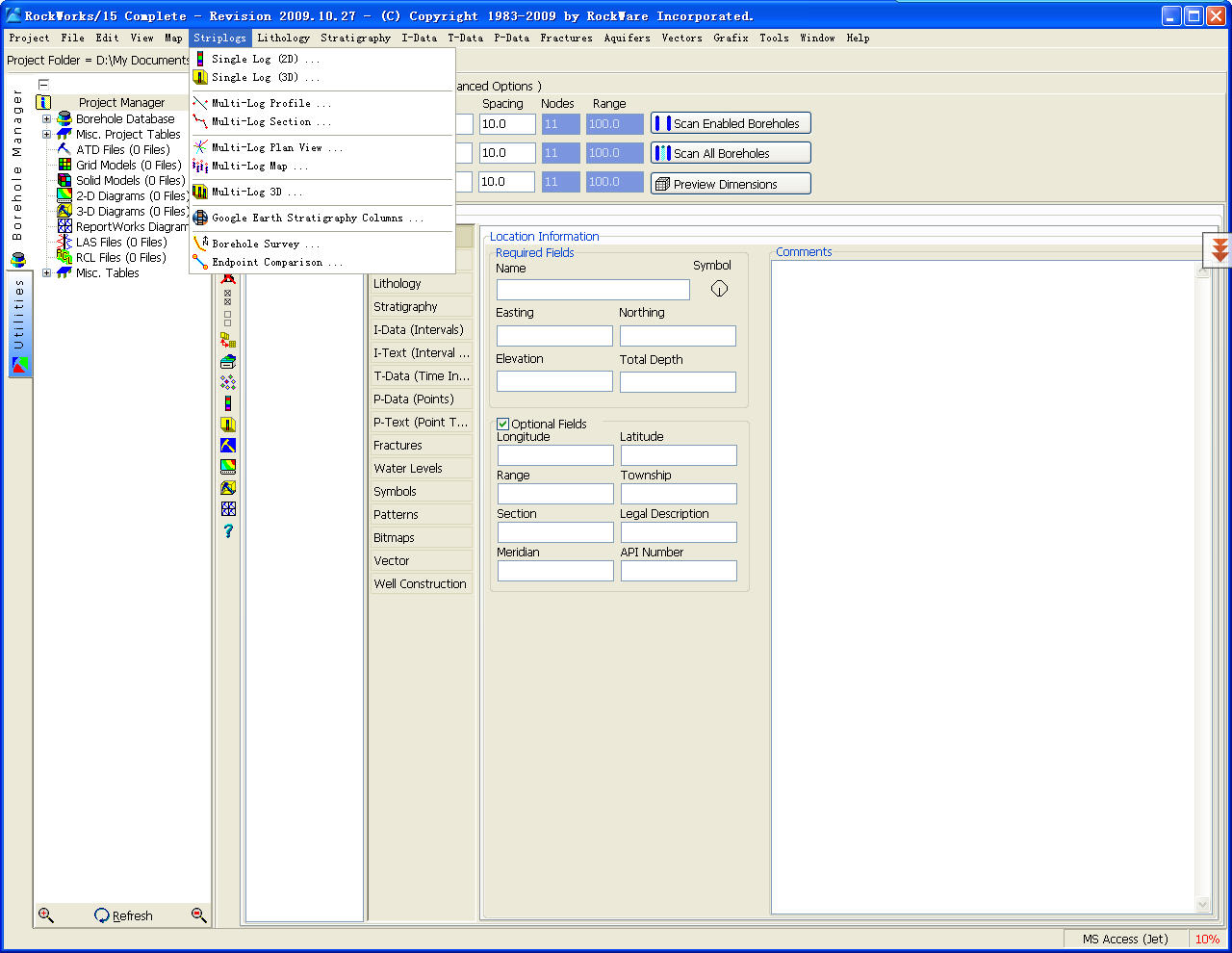The height and width of the screenshot is (953, 1232).
Task: Open the Stratigraphy data tab
Action: click(x=422, y=306)
